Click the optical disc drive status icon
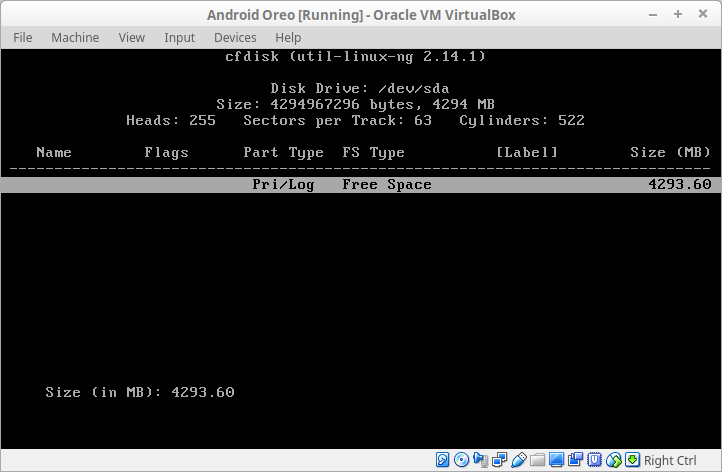Screen dimensions: 722x472 point(461,460)
